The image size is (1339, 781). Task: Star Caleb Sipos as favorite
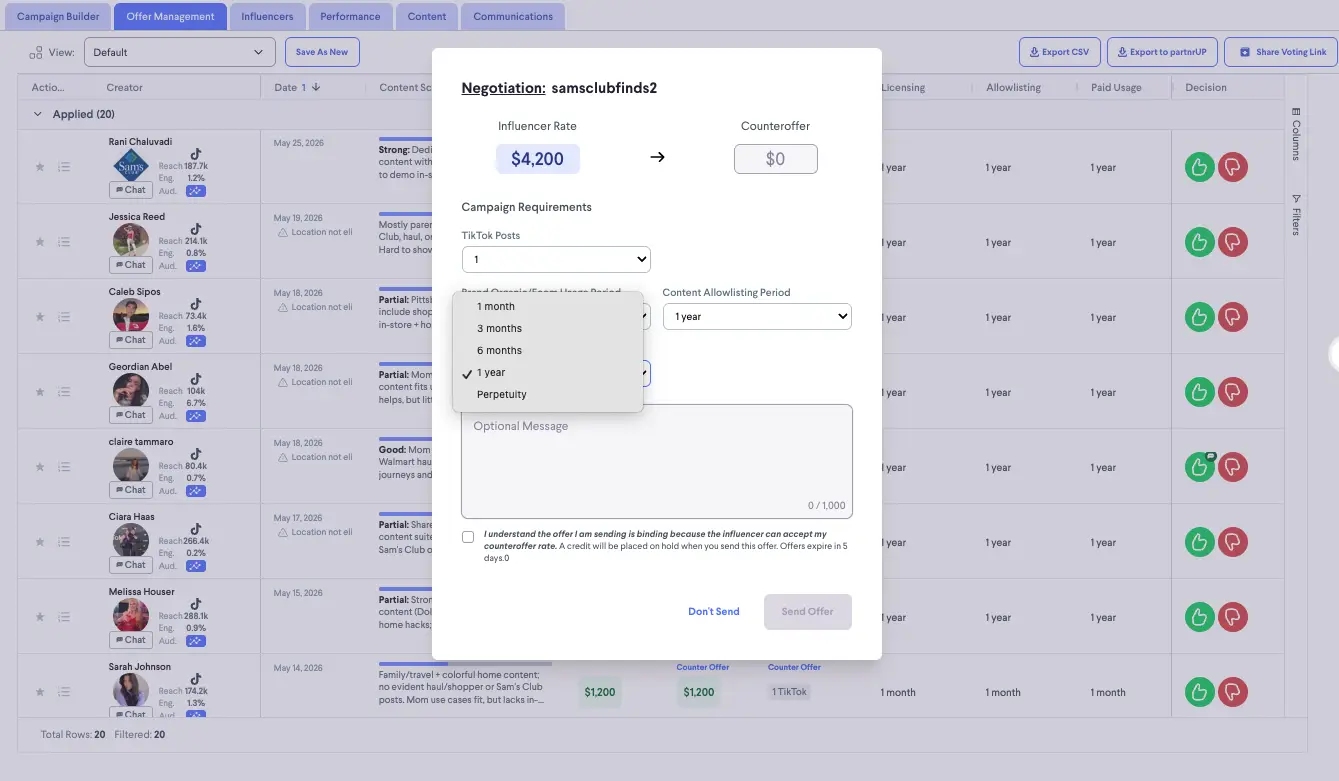[x=40, y=317]
